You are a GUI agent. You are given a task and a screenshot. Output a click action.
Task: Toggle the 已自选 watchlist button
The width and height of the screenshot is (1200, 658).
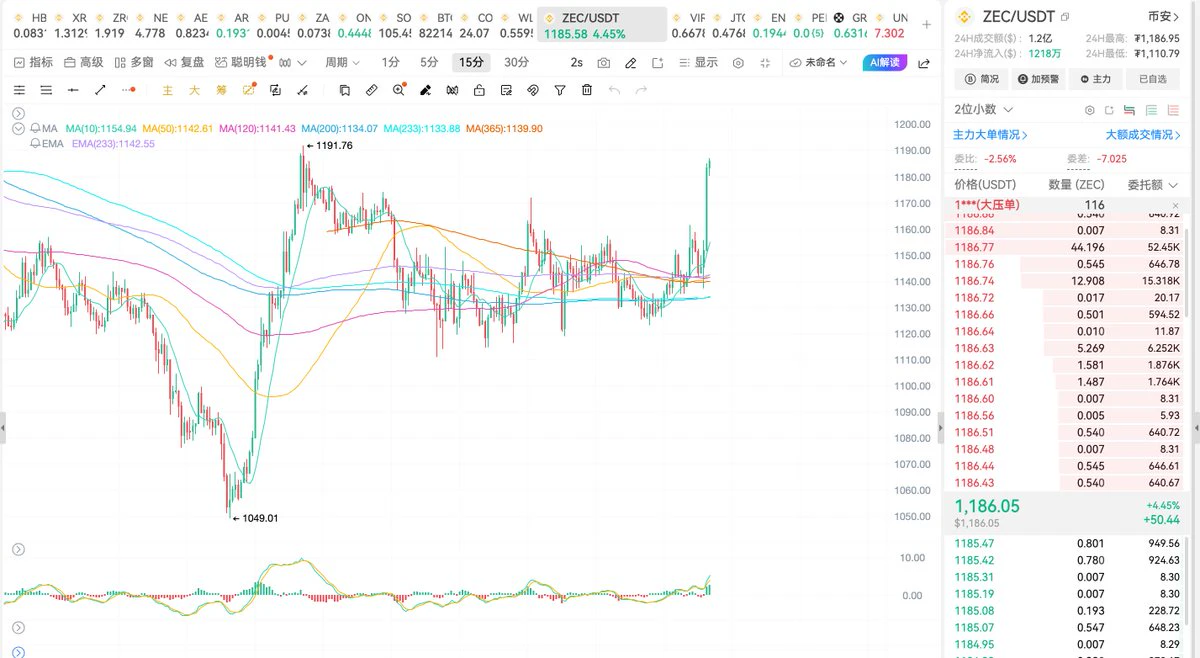[x=1152, y=79]
